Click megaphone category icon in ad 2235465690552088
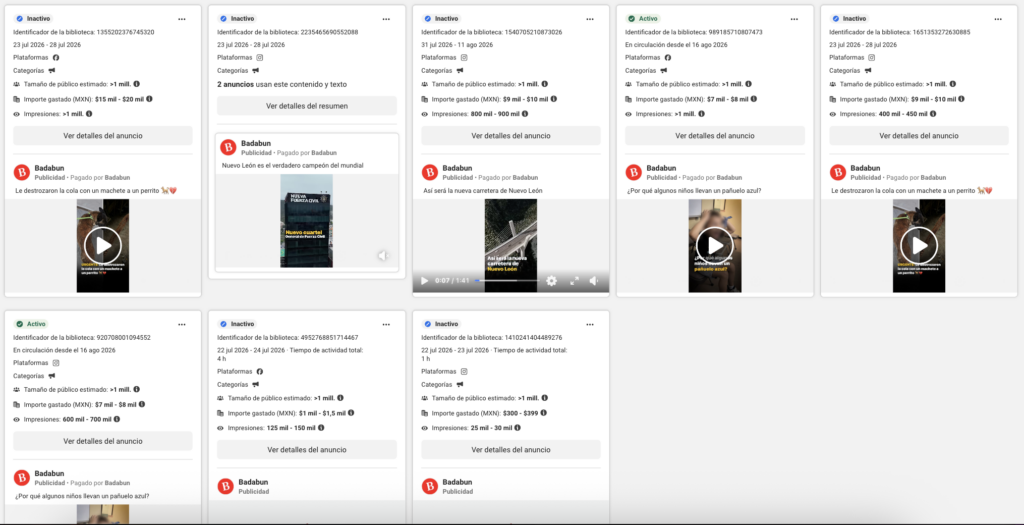The height and width of the screenshot is (525, 1024). point(256,71)
